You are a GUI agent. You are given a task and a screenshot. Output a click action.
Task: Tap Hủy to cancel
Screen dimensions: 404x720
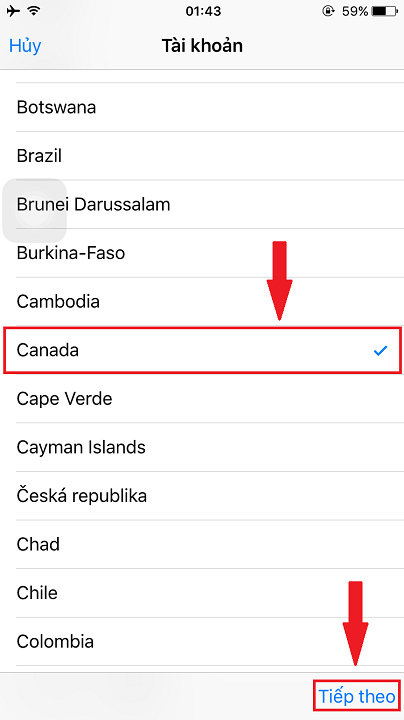click(x=25, y=46)
